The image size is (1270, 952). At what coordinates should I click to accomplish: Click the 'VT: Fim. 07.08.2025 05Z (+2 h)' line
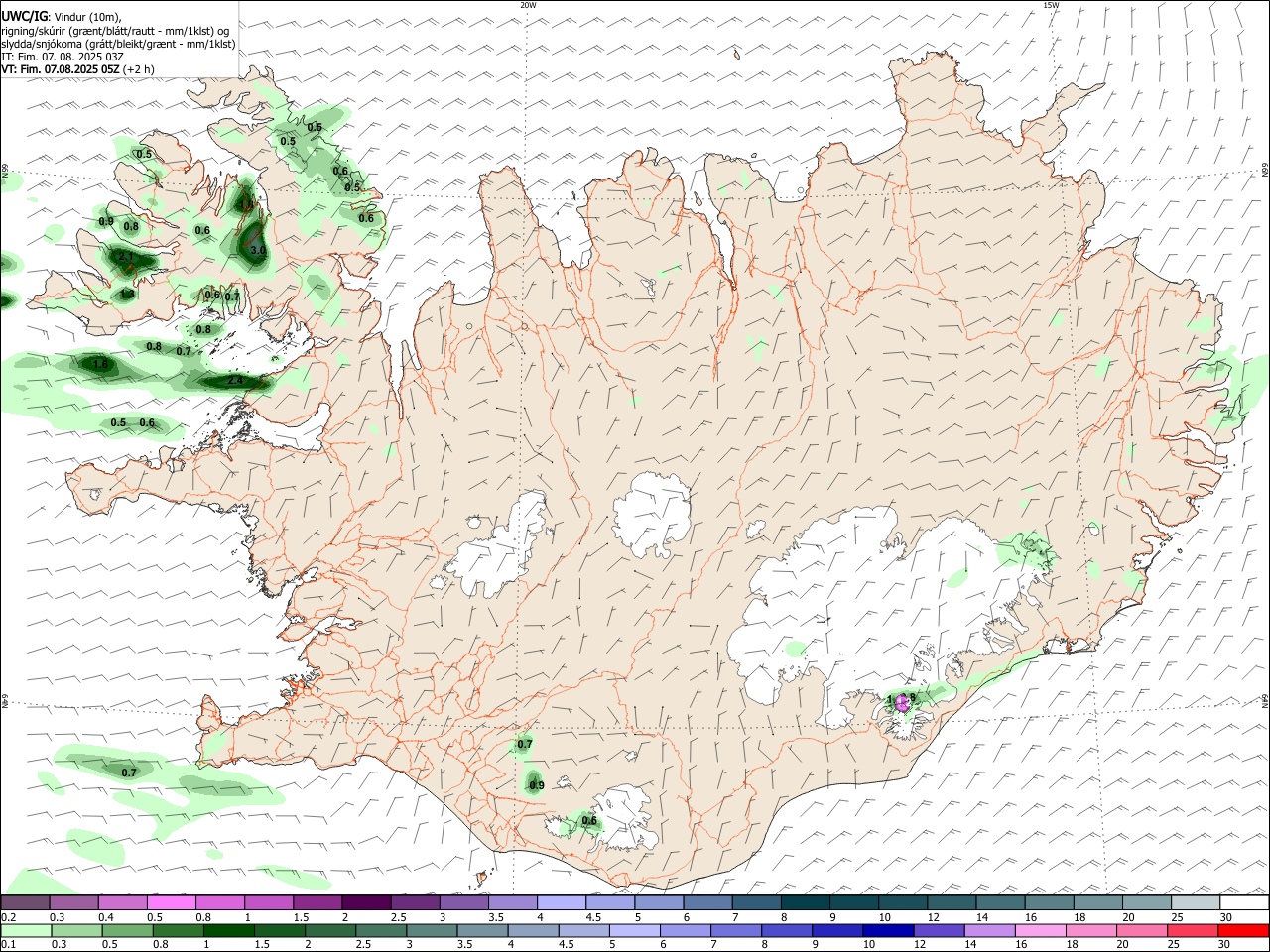click(77, 69)
